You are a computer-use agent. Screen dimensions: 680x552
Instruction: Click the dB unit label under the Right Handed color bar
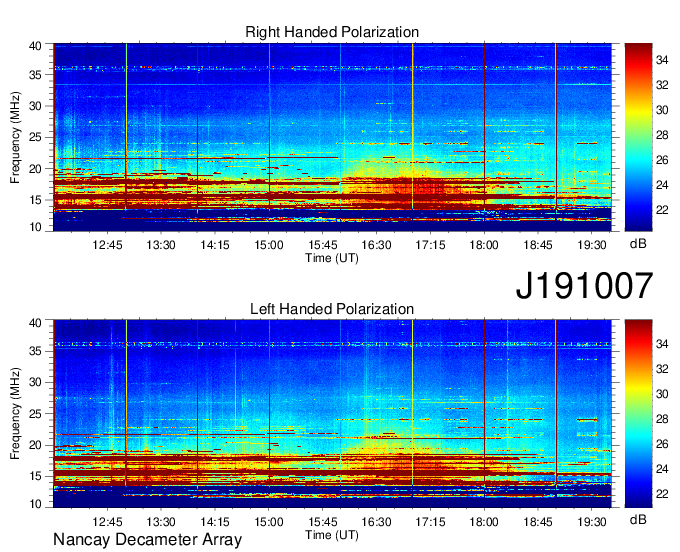pos(638,244)
